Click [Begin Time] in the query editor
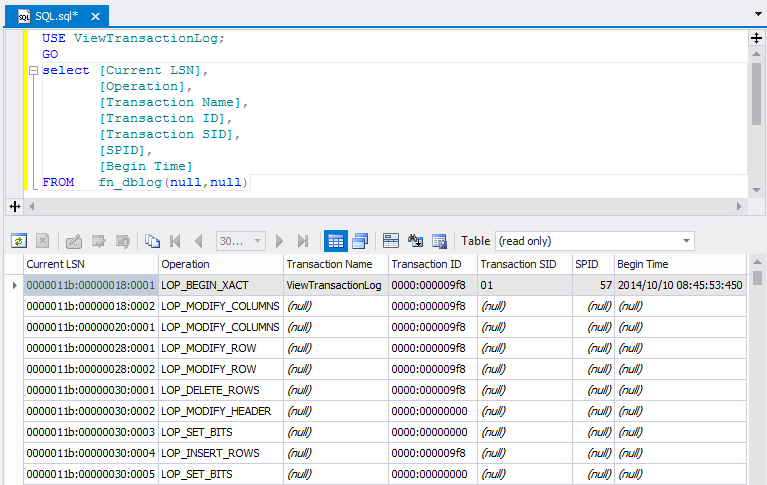Image resolution: width=767 pixels, height=485 pixels. (146, 166)
